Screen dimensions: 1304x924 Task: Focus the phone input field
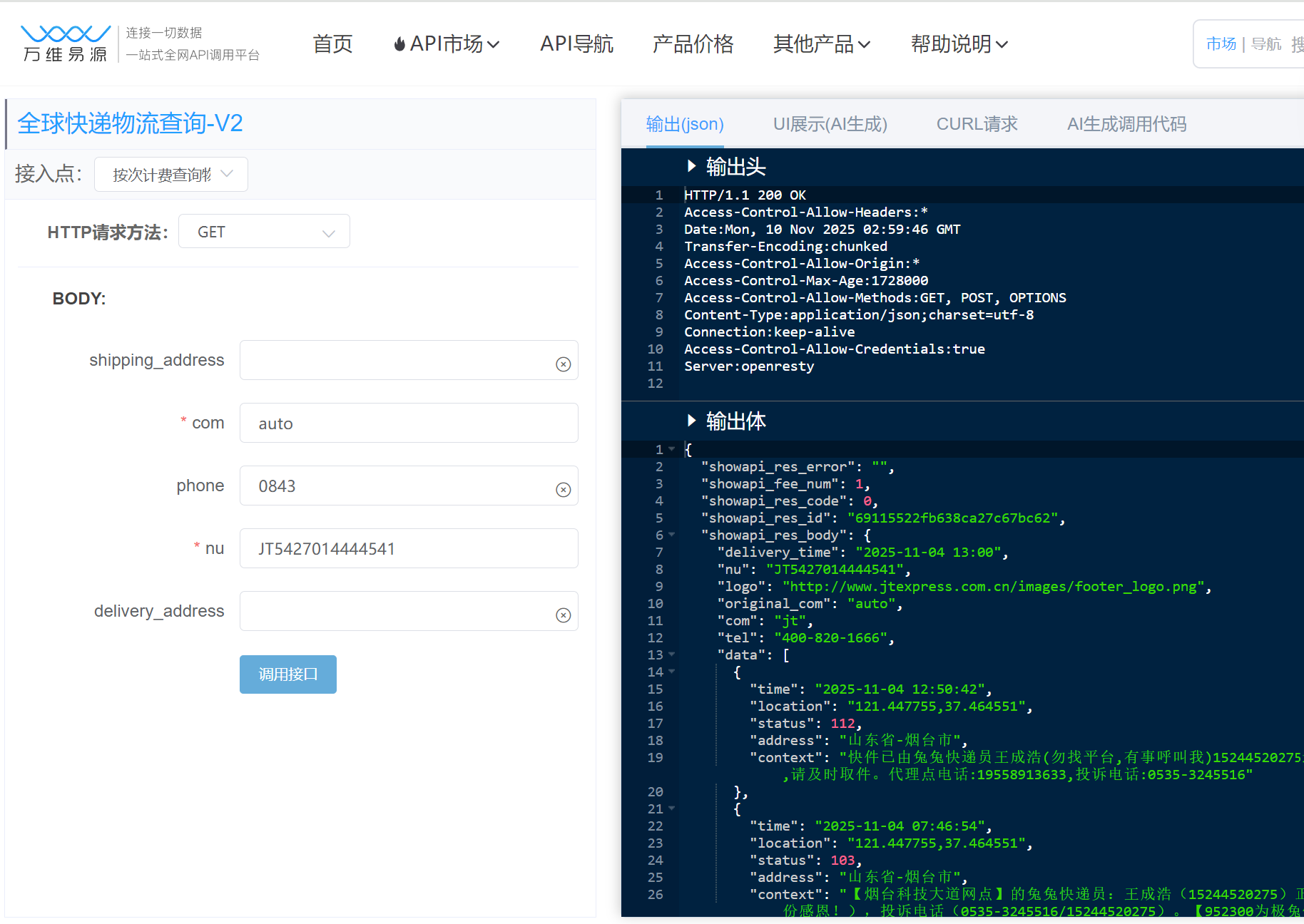[409, 486]
